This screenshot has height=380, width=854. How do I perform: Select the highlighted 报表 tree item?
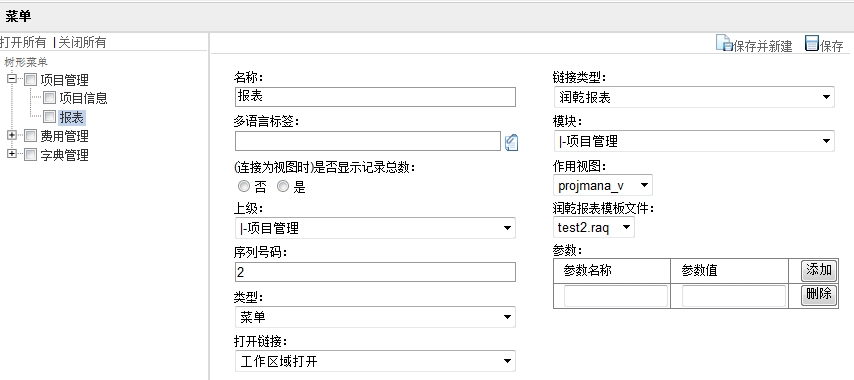click(71, 117)
